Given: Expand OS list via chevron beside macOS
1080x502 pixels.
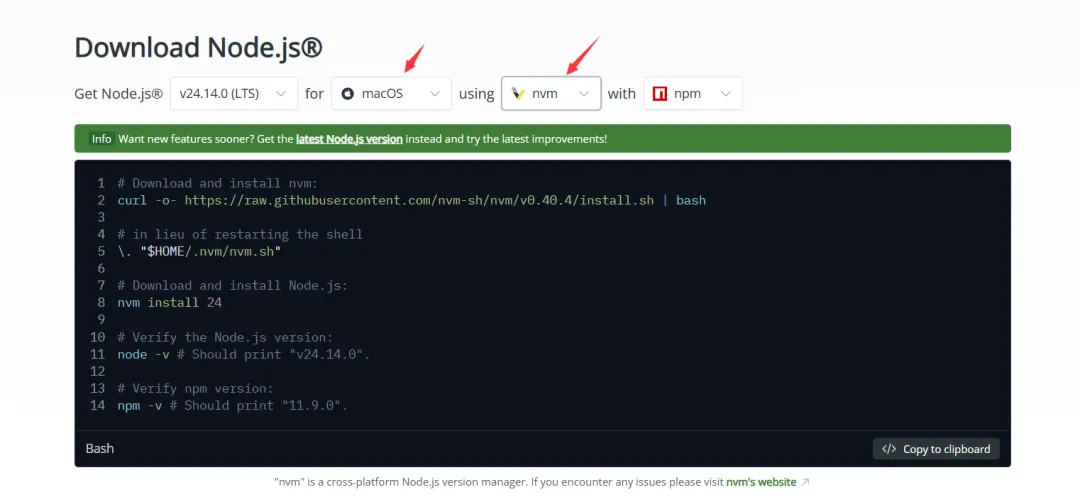Looking at the screenshot, I should click(x=435, y=94).
